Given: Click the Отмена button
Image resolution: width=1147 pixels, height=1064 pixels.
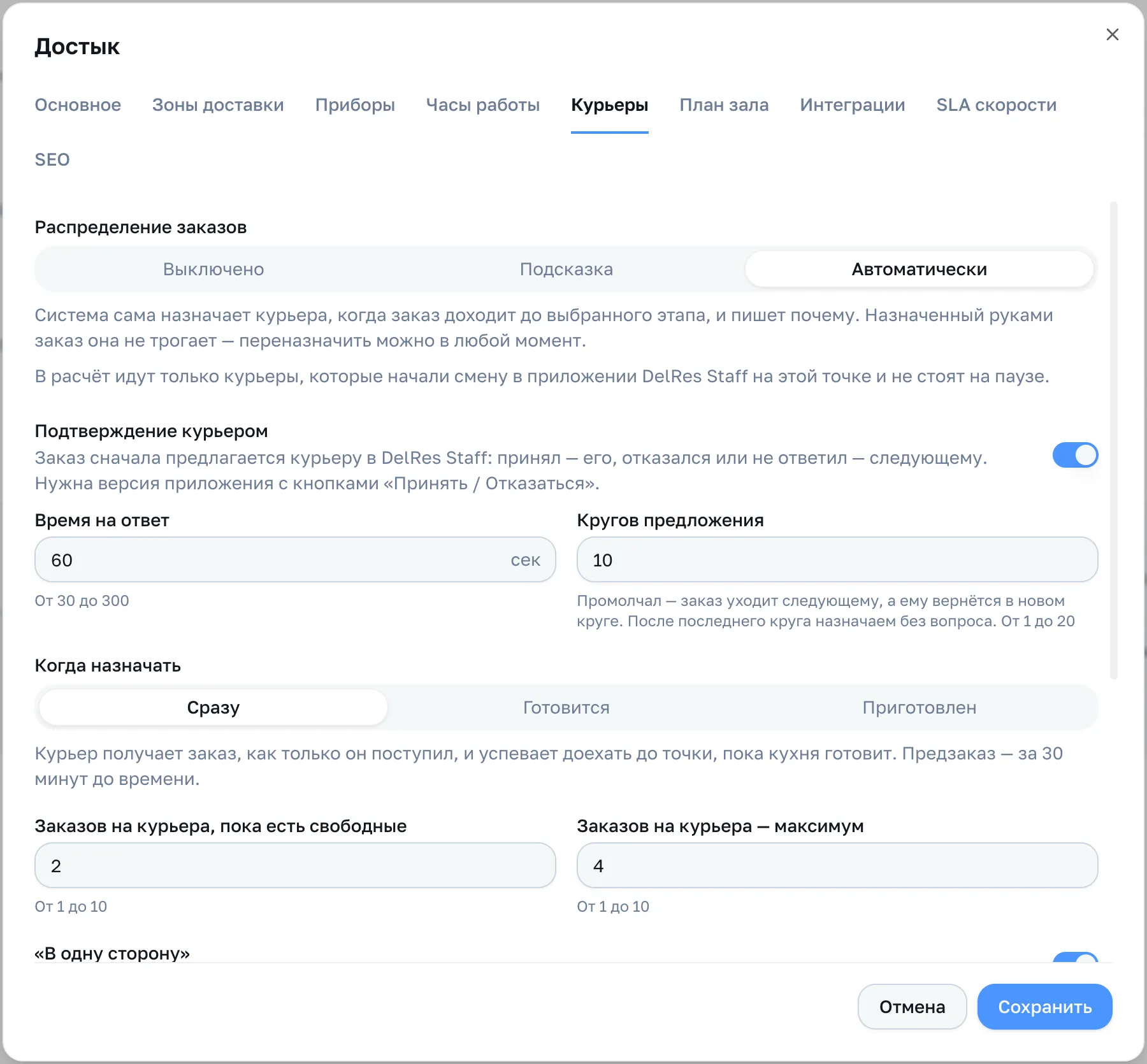Looking at the screenshot, I should pyautogui.click(x=912, y=1007).
